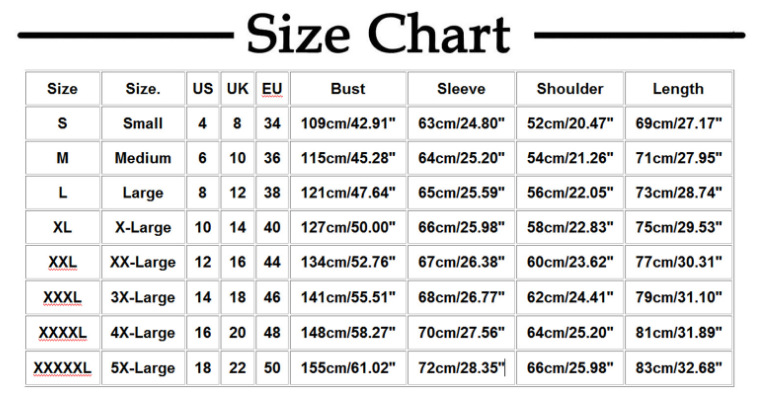Viewport: 767px width, 394px height.
Task: Click the 109cm/42.91" bust cell
Action: point(348,123)
